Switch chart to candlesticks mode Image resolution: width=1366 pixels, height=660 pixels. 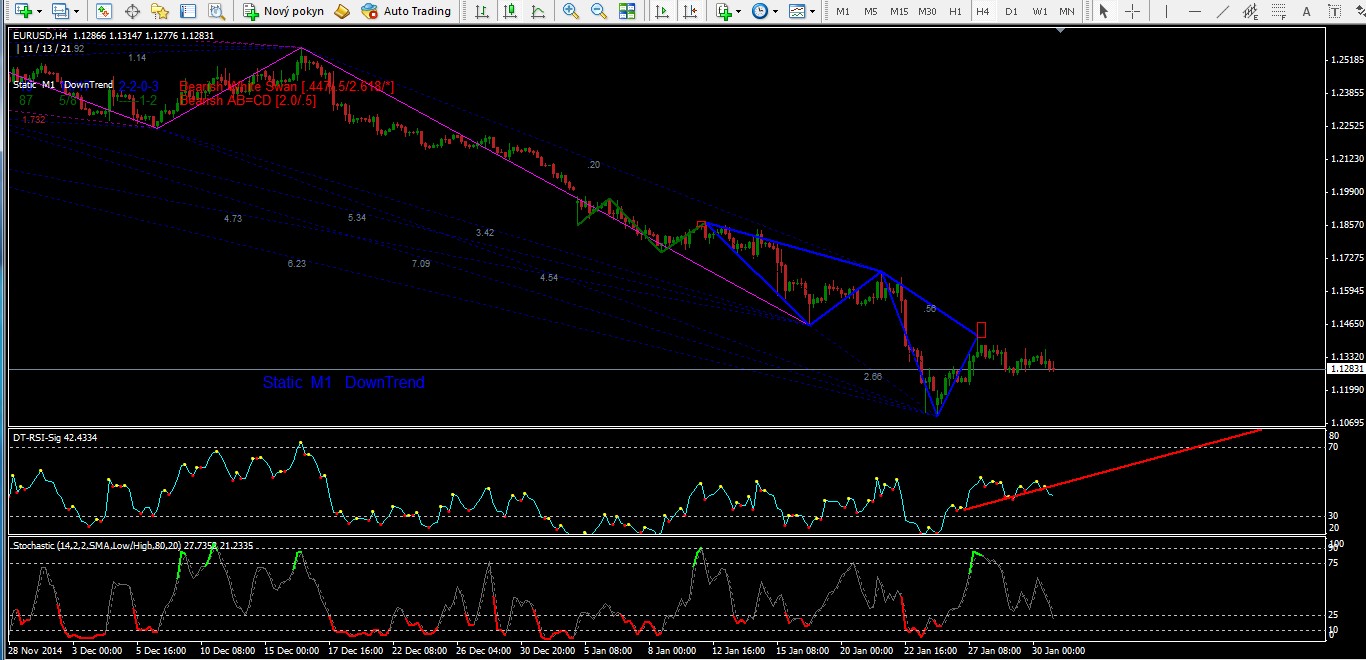pos(510,11)
